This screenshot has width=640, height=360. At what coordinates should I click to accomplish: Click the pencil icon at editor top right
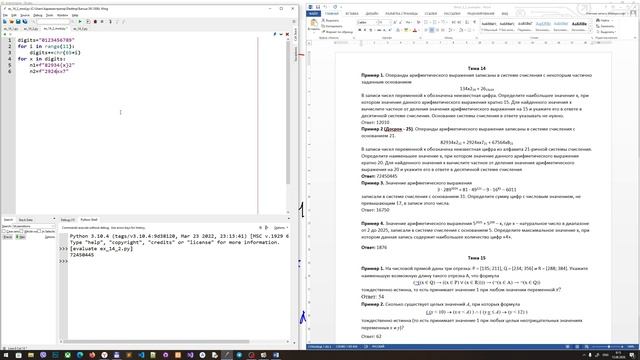pyautogui.click(x=275, y=35)
